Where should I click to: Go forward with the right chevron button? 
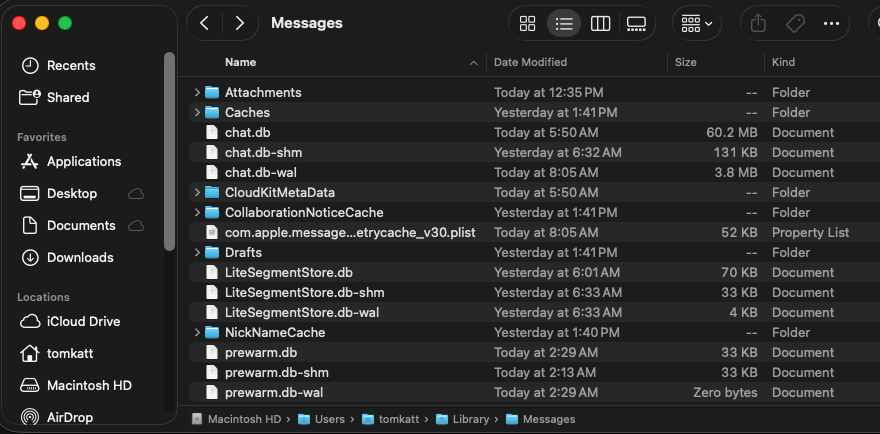240,23
